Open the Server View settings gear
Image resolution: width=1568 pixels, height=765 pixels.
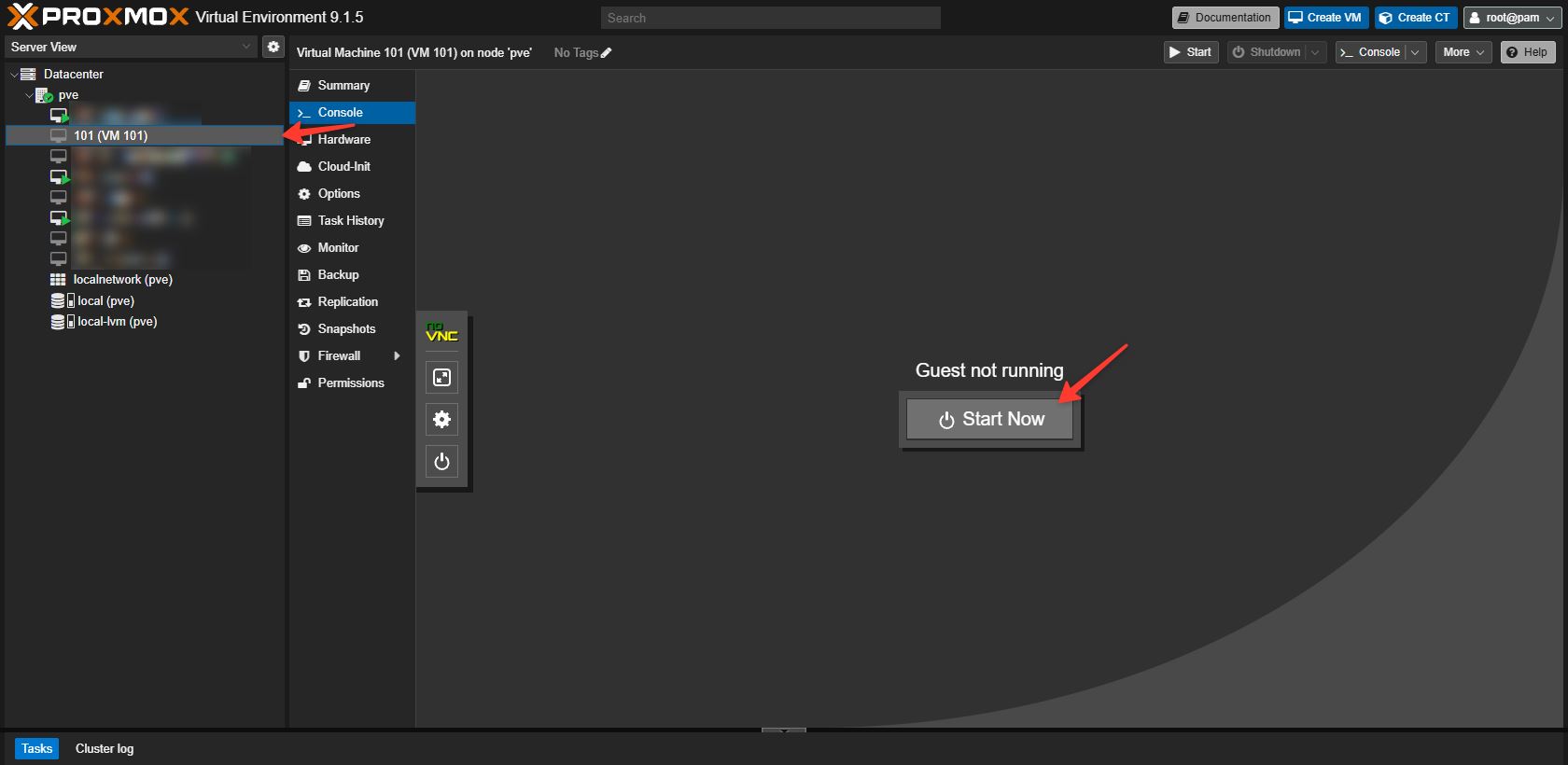(273, 47)
